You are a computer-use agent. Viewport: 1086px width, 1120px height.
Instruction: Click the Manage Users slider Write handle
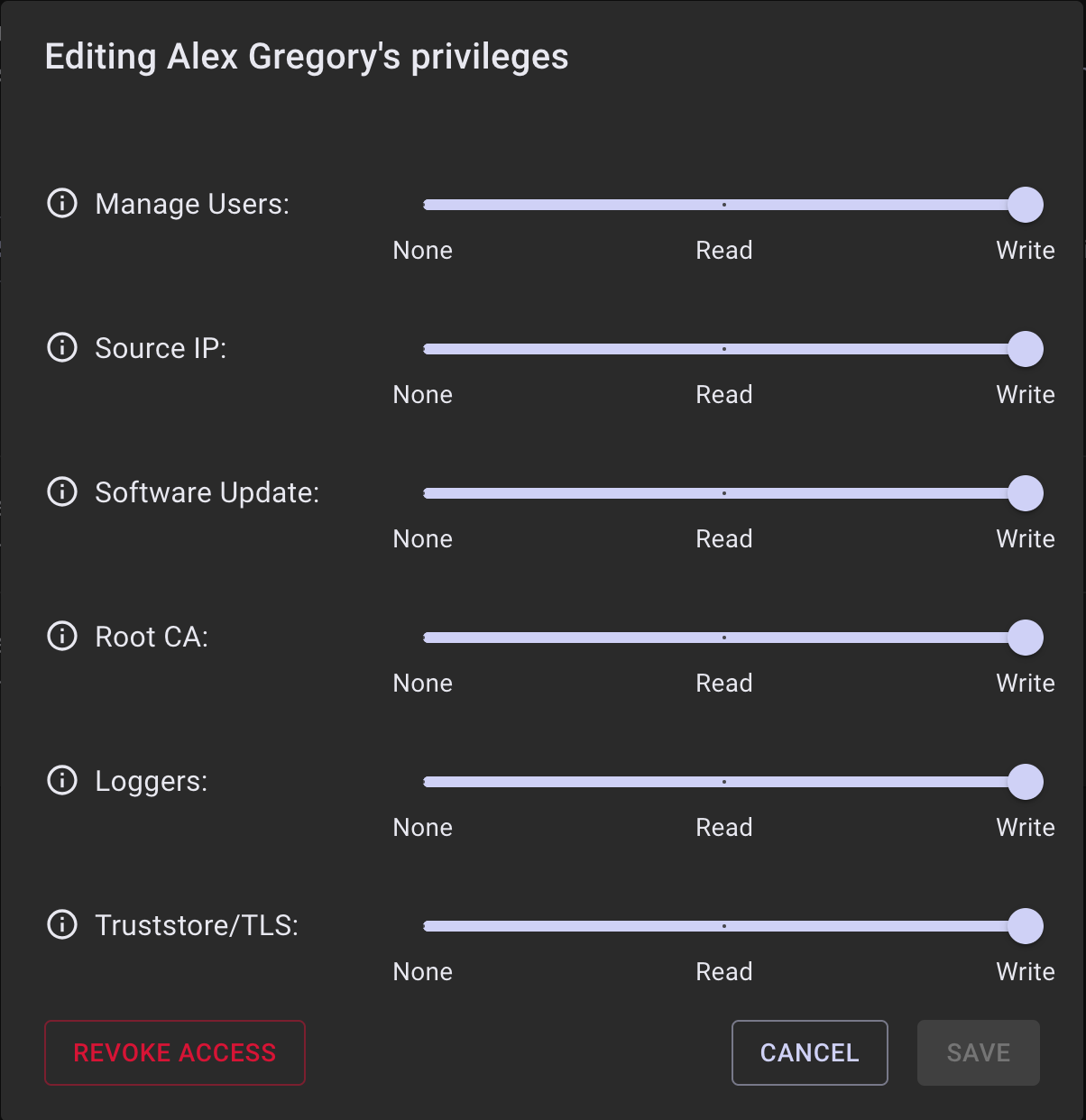[1026, 205]
